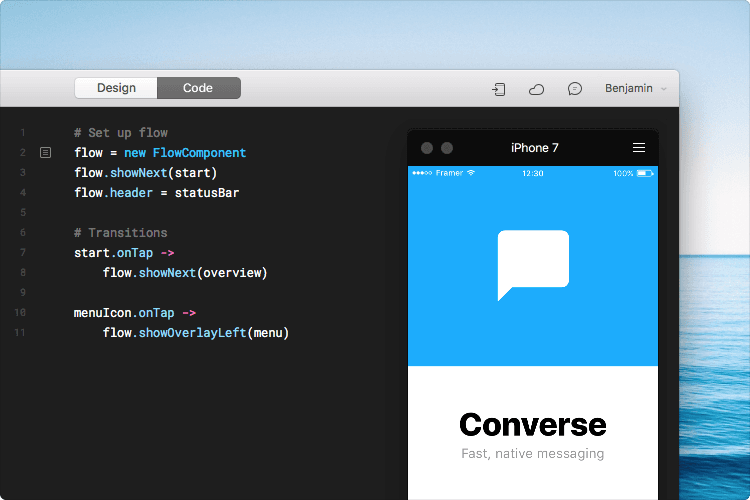The height and width of the screenshot is (500, 750).
Task: Click the Converse heading in preview
Action: 532,424
